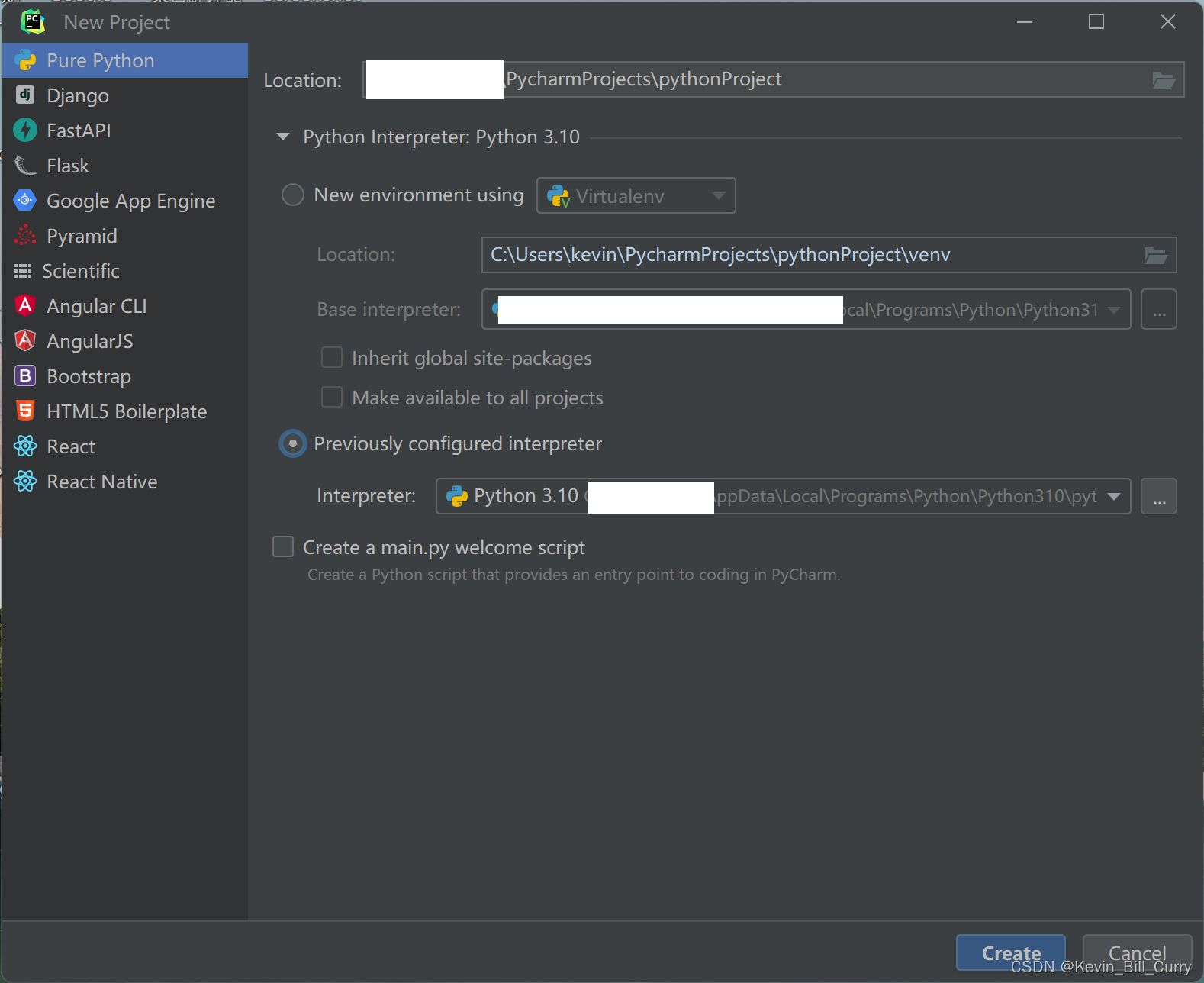Image resolution: width=1204 pixels, height=983 pixels.
Task: Select the Pure Python project icon
Action: (25, 60)
